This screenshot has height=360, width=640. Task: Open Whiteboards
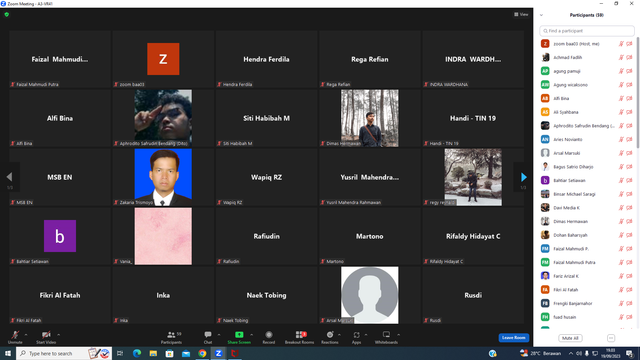pos(386,337)
